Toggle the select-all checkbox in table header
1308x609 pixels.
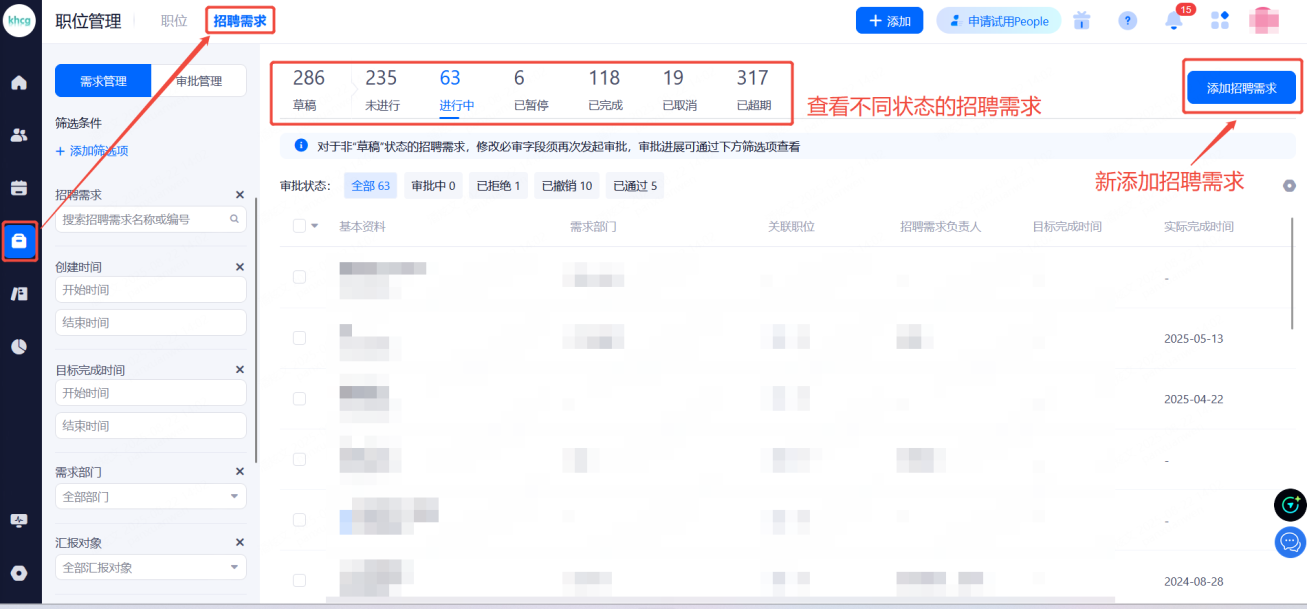(299, 226)
